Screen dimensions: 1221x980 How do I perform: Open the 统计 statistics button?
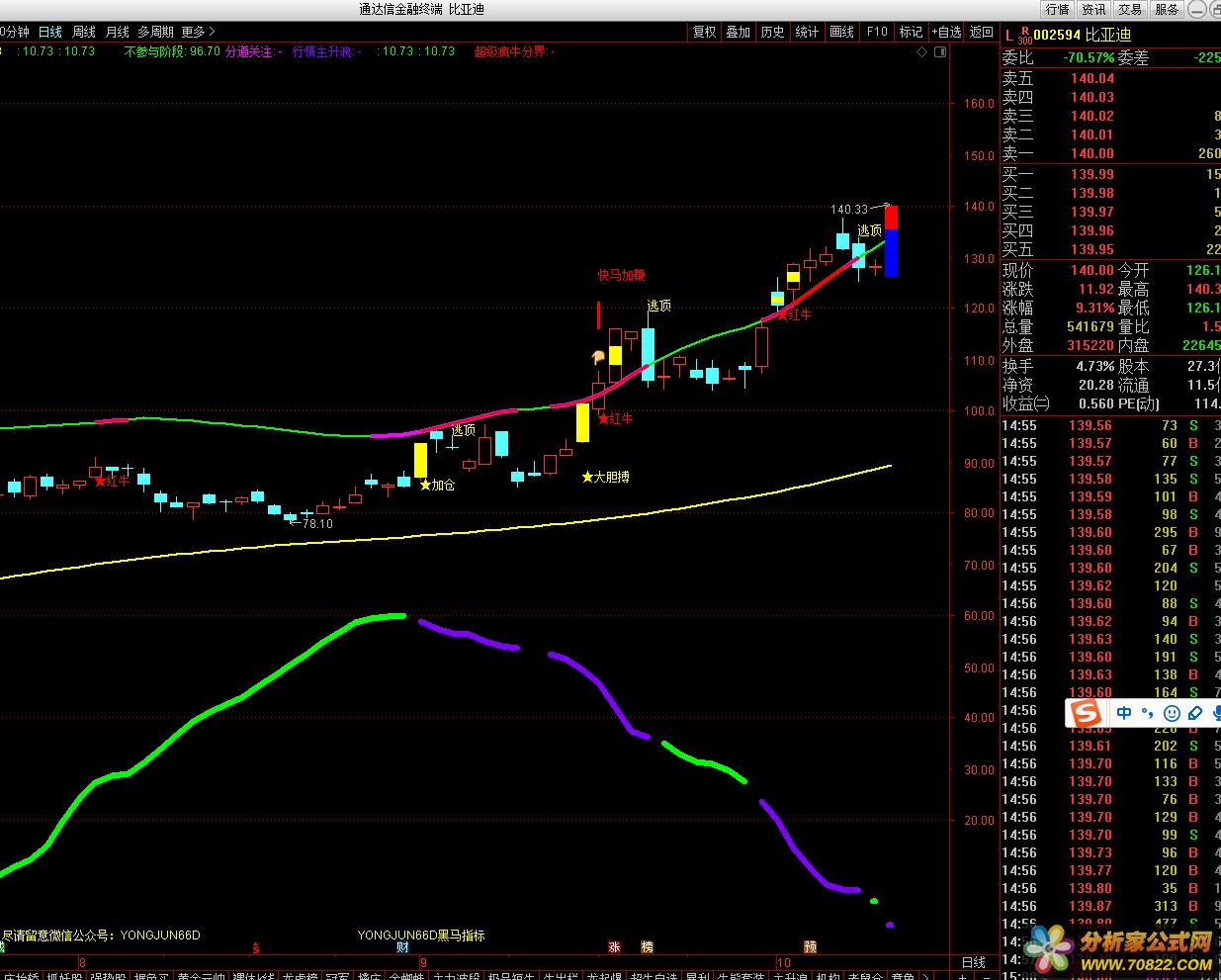point(807,32)
